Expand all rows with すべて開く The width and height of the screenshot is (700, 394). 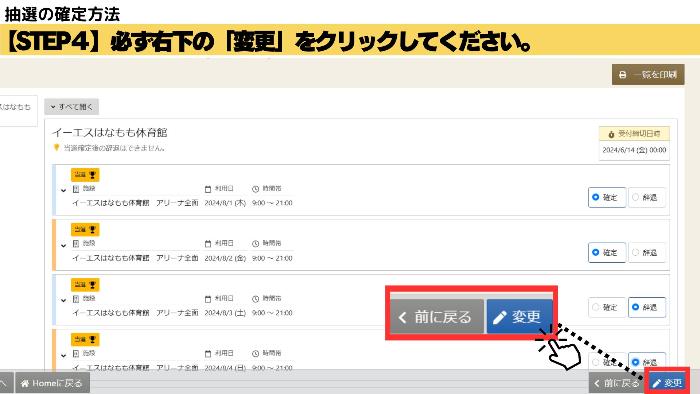[71, 107]
